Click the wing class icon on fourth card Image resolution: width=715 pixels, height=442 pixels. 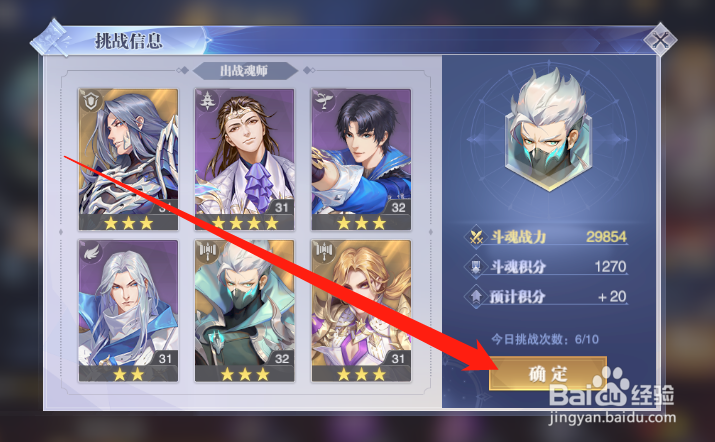pyautogui.click(x=91, y=252)
